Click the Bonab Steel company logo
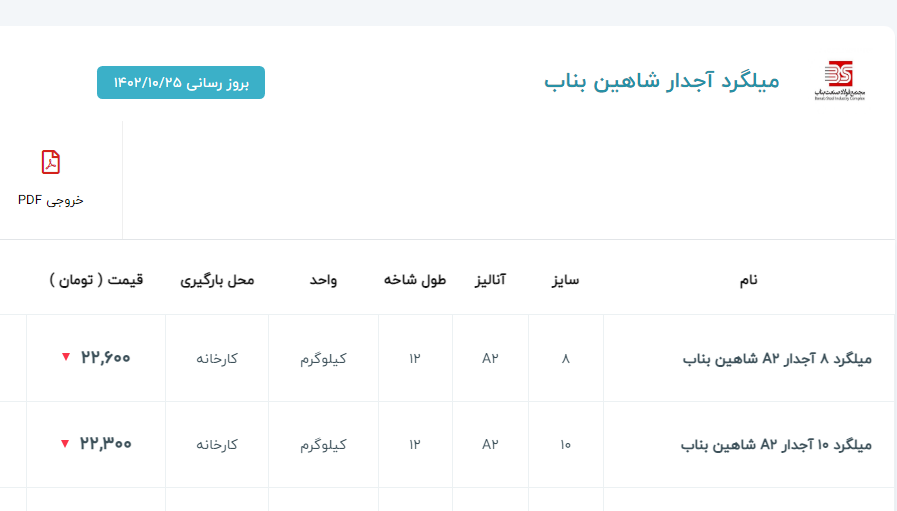This screenshot has width=897, height=511. coord(839,81)
